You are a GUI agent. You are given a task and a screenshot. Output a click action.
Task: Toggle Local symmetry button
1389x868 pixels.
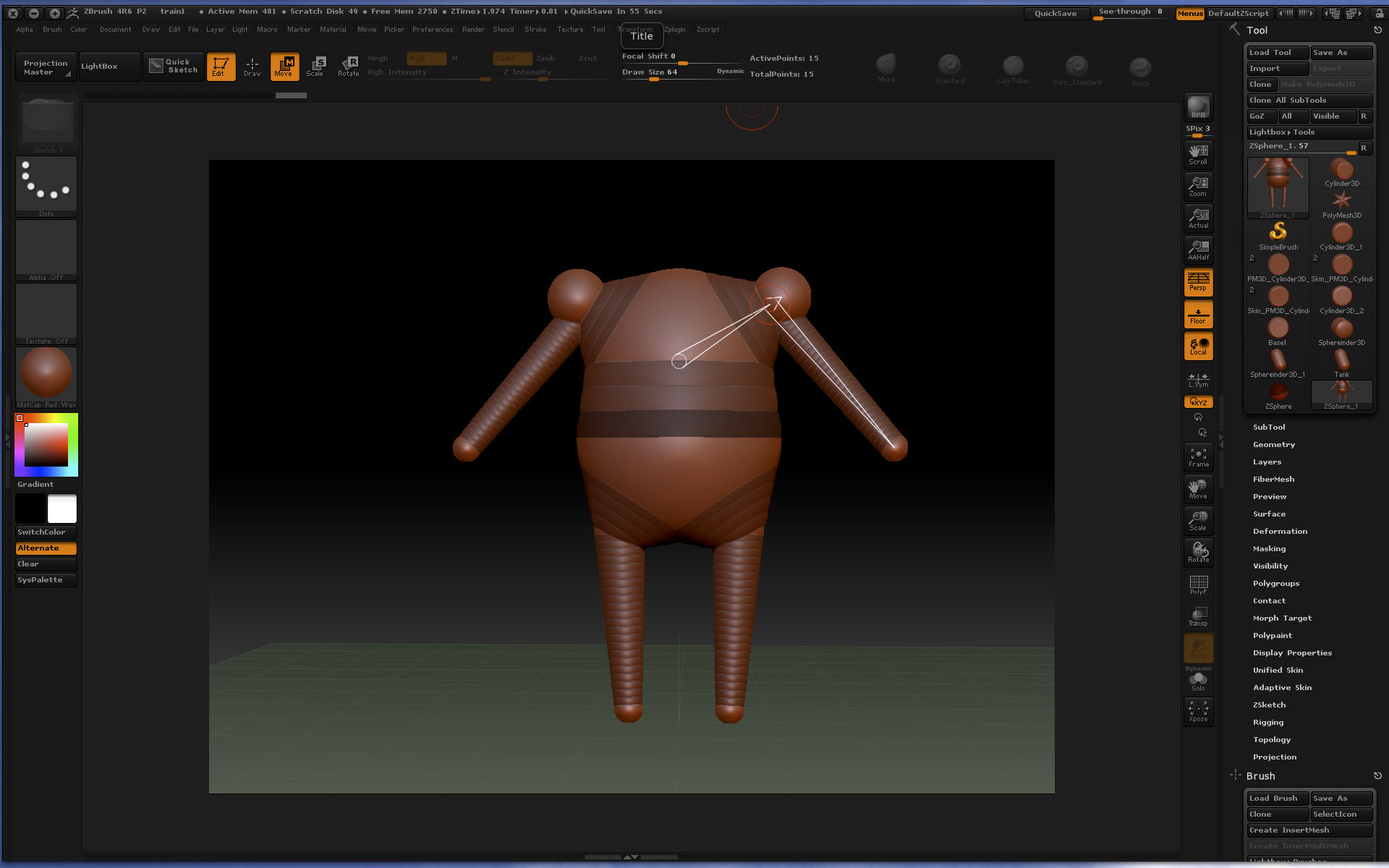pos(1198,346)
